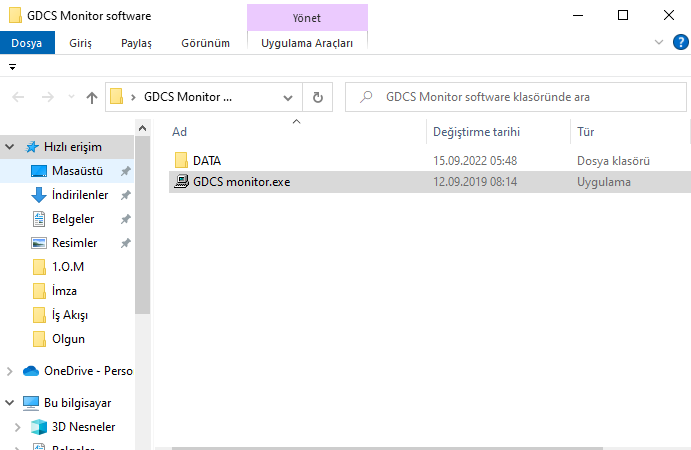The image size is (691, 450).
Task: Click the blue help question mark icon
Action: pos(681,42)
